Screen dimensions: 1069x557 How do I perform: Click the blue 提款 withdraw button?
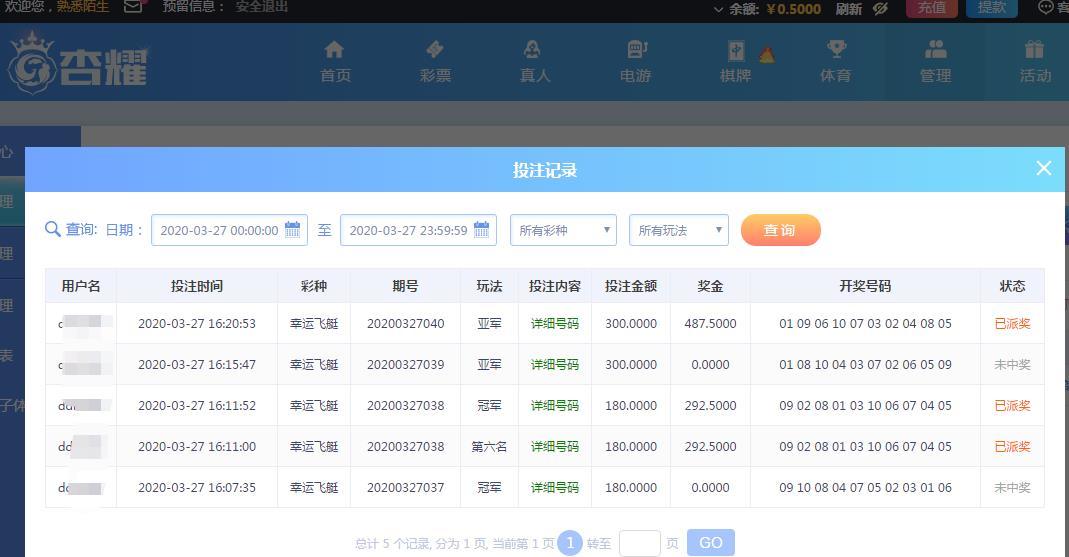[x=991, y=7]
